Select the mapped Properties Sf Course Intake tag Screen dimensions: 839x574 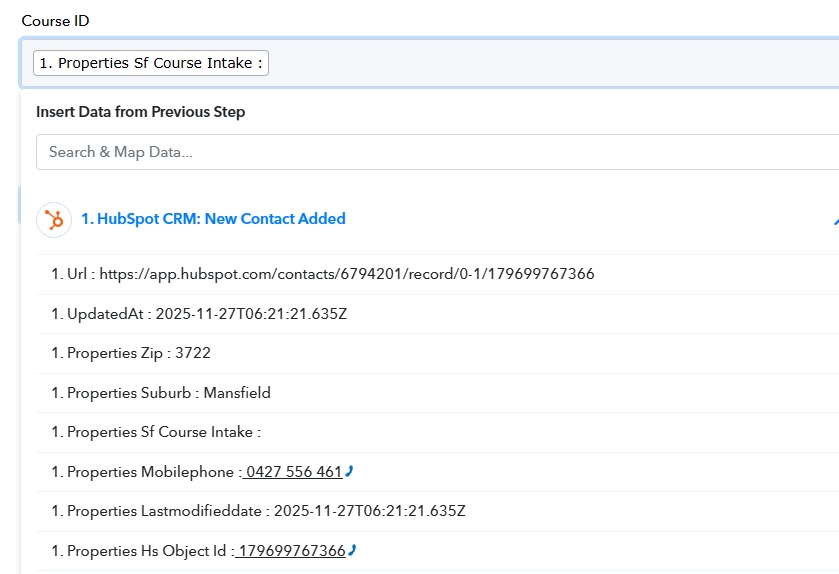click(x=151, y=64)
